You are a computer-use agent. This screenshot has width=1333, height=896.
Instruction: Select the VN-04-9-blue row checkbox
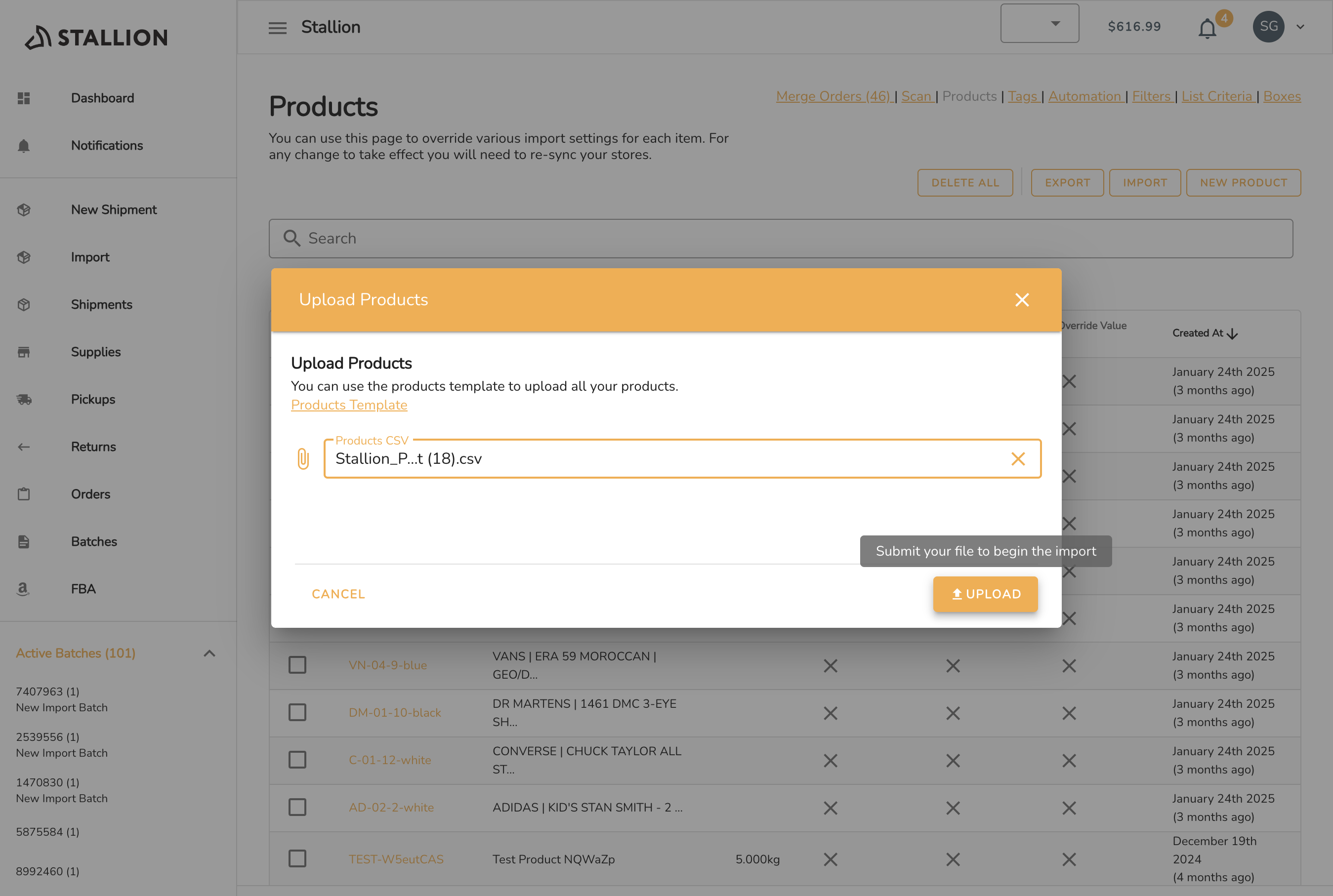click(x=297, y=665)
